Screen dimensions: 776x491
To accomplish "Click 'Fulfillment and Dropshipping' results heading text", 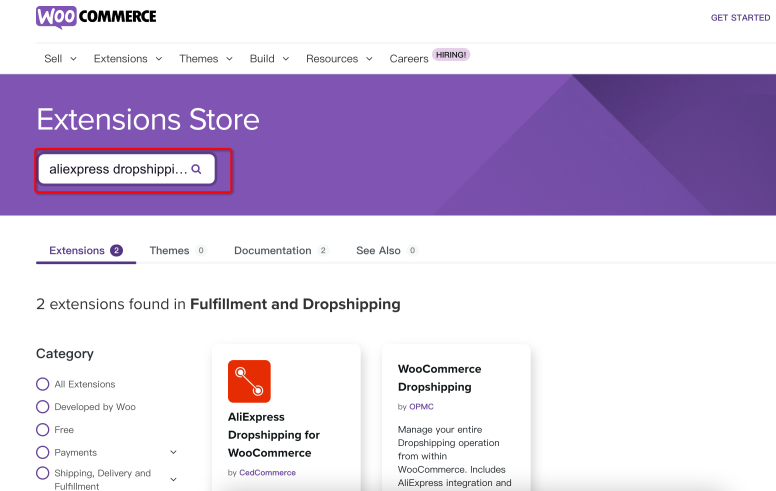I will point(295,304).
